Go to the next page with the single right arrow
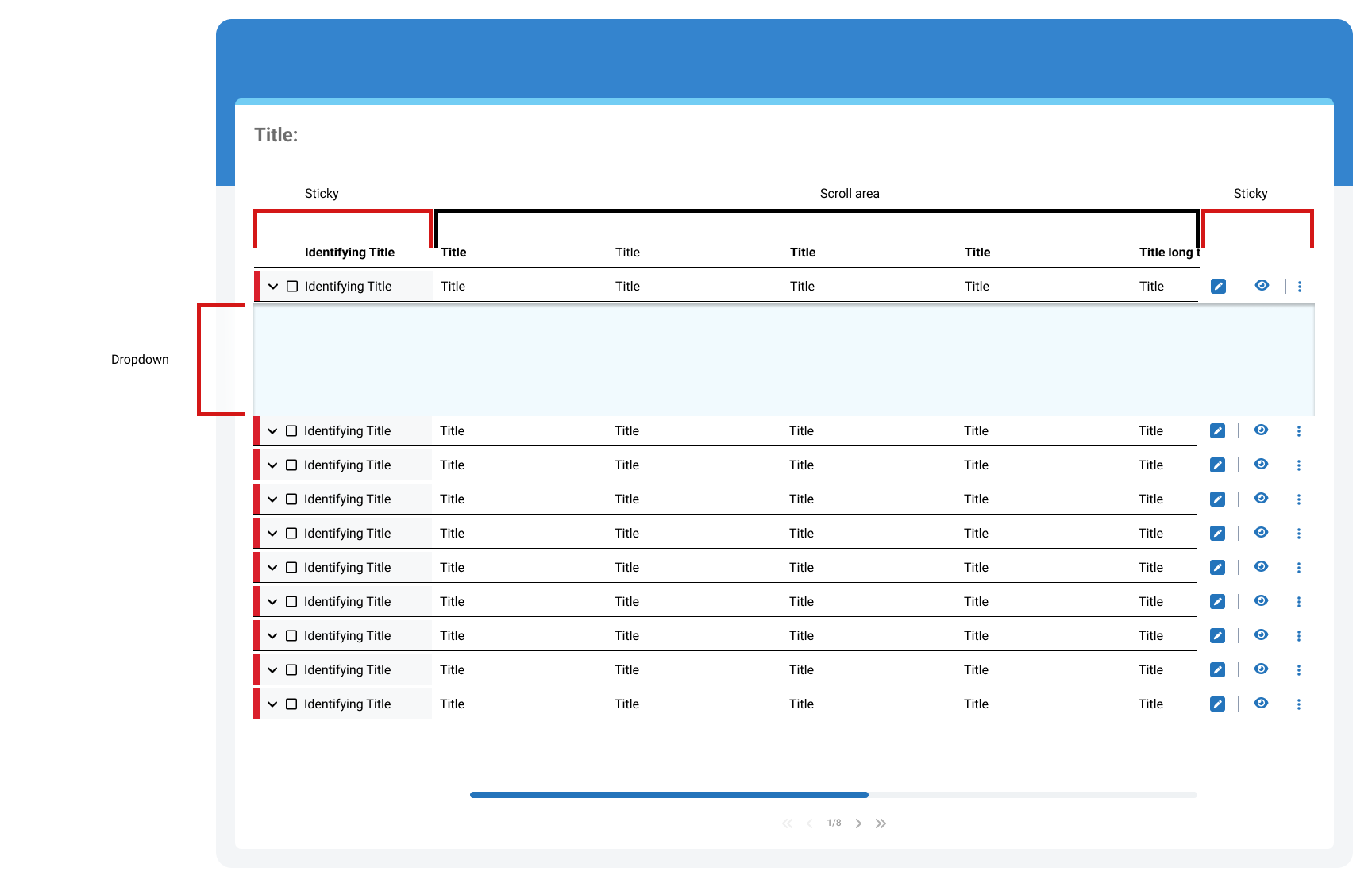 [858, 823]
